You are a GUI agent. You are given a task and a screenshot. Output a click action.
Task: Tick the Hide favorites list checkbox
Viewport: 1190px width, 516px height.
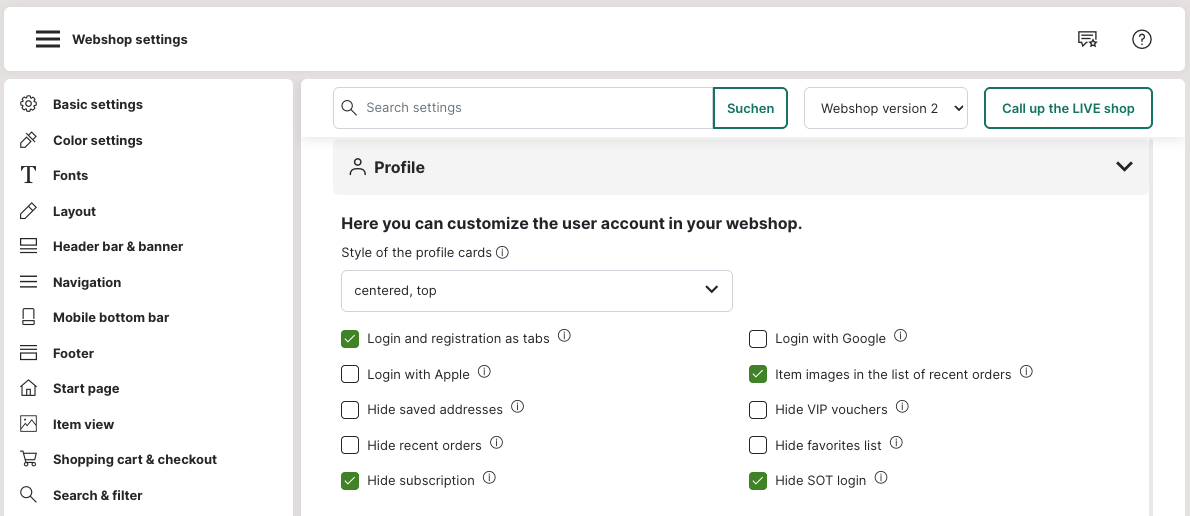758,445
